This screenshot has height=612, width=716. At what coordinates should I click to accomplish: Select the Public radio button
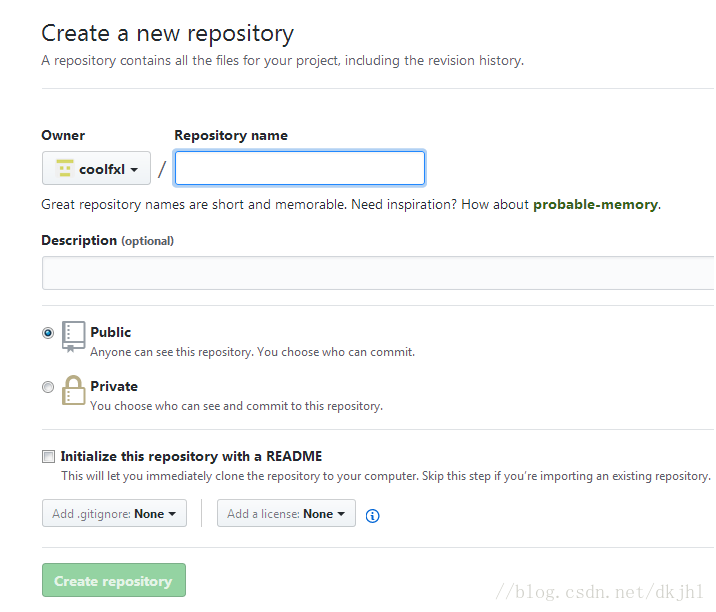click(x=47, y=333)
